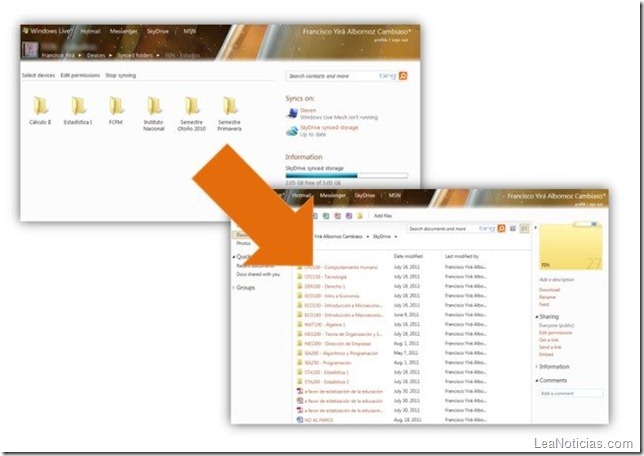Open the dropdown arrow after SkyDrive in the breadcrumb
The width and height of the screenshot is (644, 456).
point(396,237)
